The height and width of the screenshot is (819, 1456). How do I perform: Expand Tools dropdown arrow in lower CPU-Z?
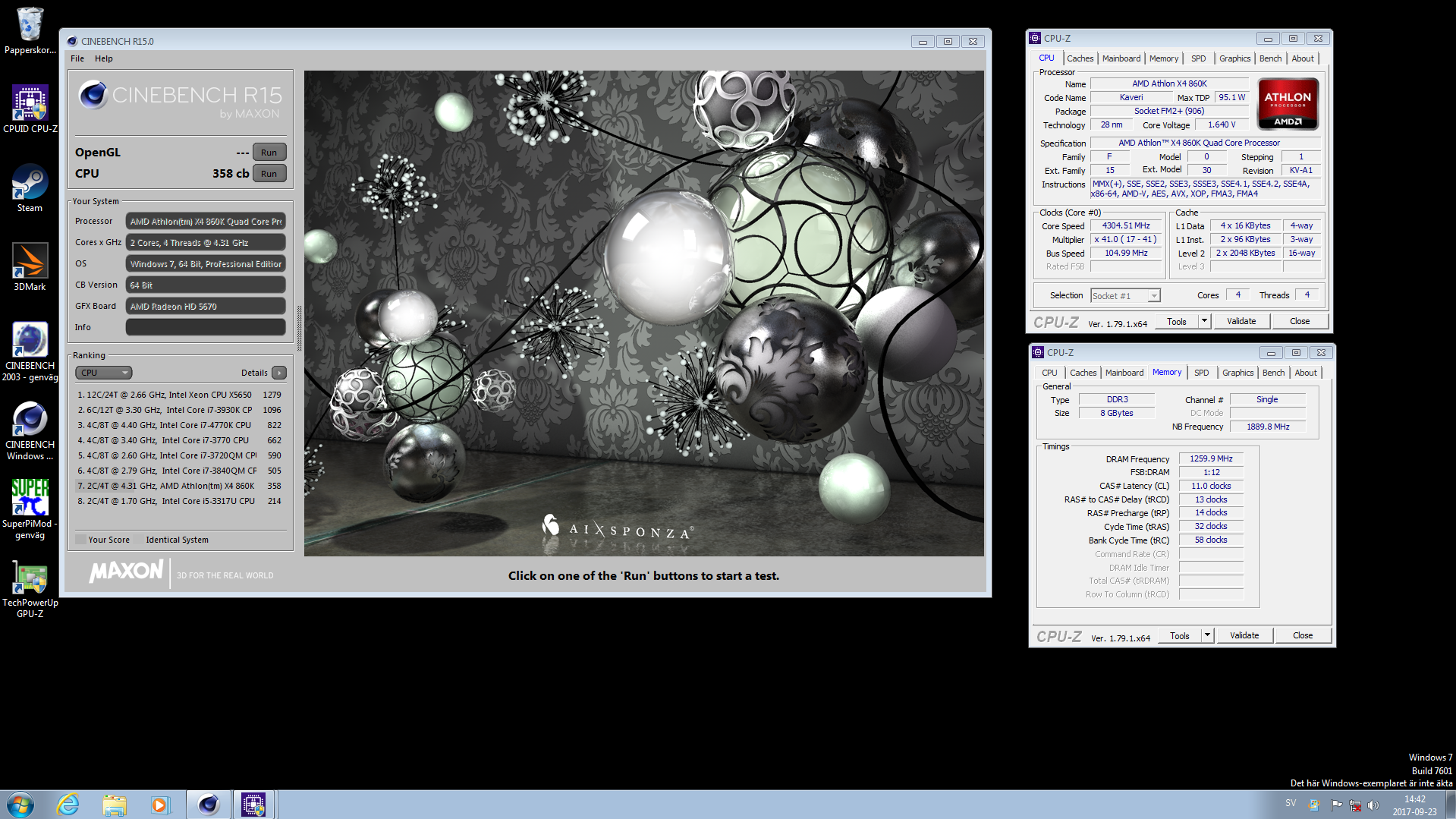click(1207, 635)
